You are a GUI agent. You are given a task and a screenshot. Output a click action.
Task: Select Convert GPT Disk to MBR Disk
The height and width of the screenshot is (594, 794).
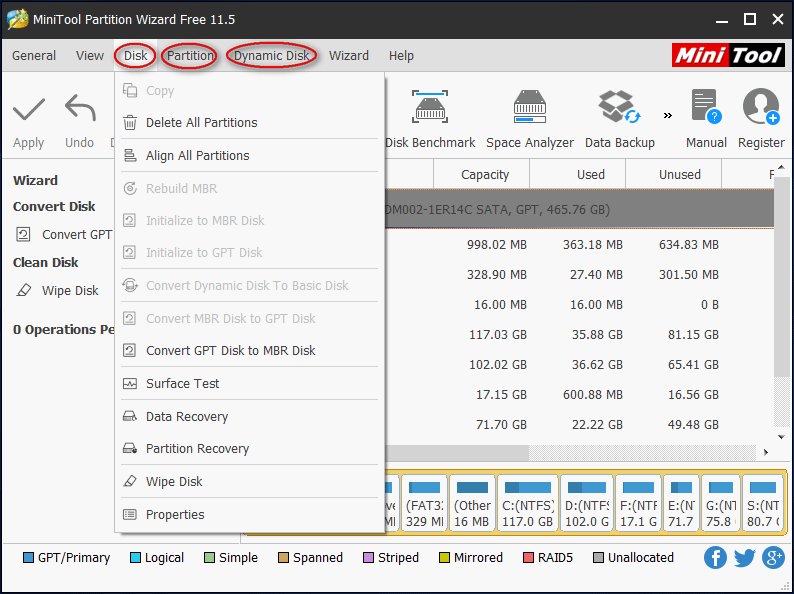pyautogui.click(x=250, y=350)
